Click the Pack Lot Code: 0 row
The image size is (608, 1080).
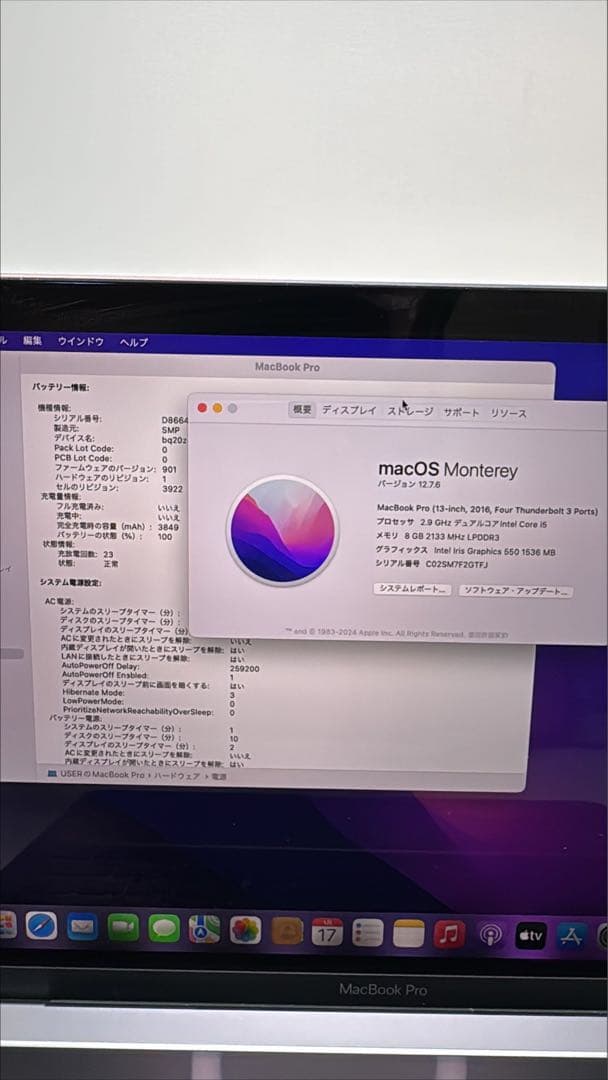[x=111, y=448]
